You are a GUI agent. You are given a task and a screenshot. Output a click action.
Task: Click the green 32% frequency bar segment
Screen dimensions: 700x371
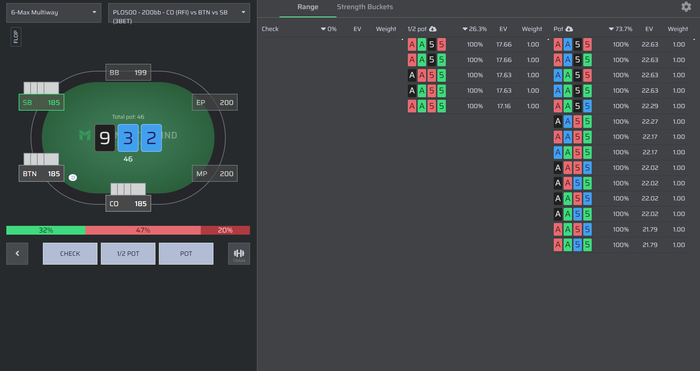click(x=46, y=230)
